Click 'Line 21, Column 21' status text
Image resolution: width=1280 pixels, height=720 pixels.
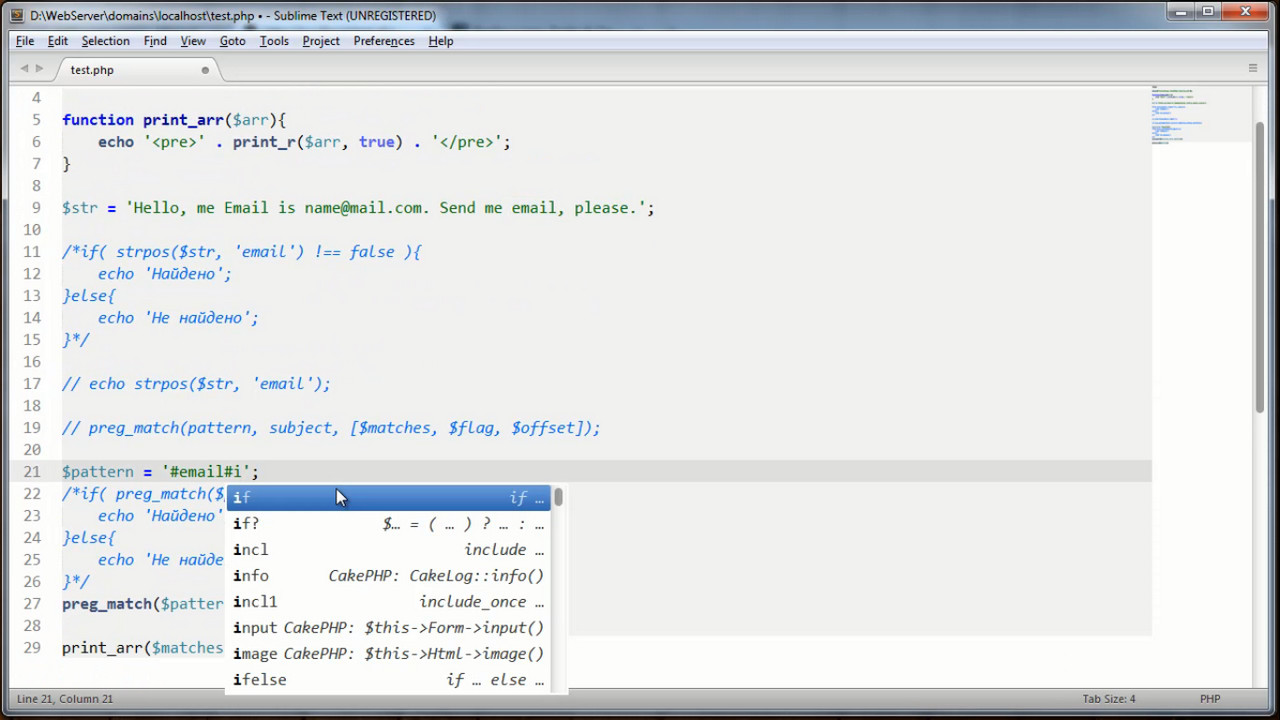click(x=65, y=699)
